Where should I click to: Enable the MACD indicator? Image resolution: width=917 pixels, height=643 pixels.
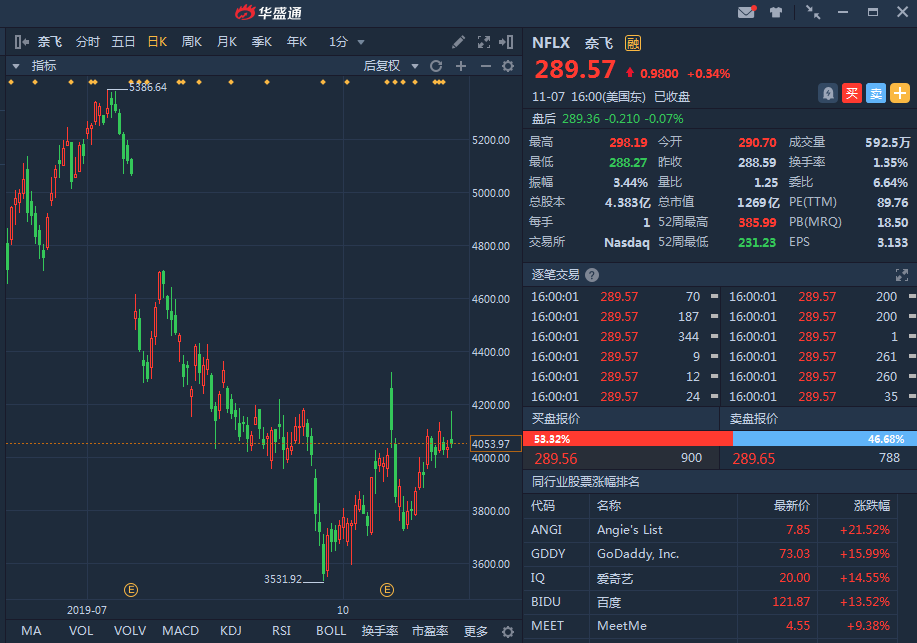tap(180, 631)
